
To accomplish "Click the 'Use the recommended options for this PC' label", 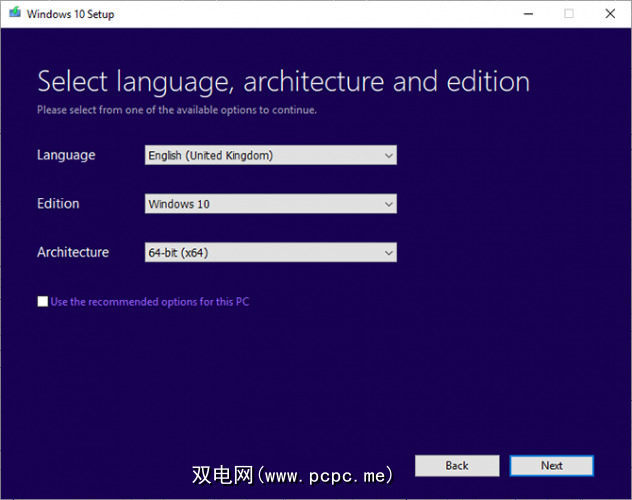I will click(x=150, y=302).
